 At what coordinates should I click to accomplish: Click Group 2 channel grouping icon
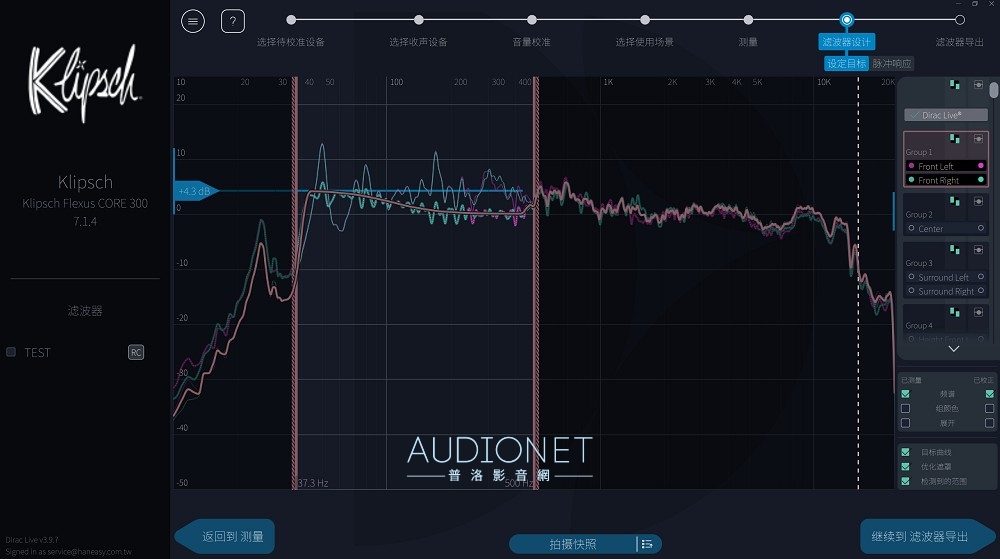[954, 201]
